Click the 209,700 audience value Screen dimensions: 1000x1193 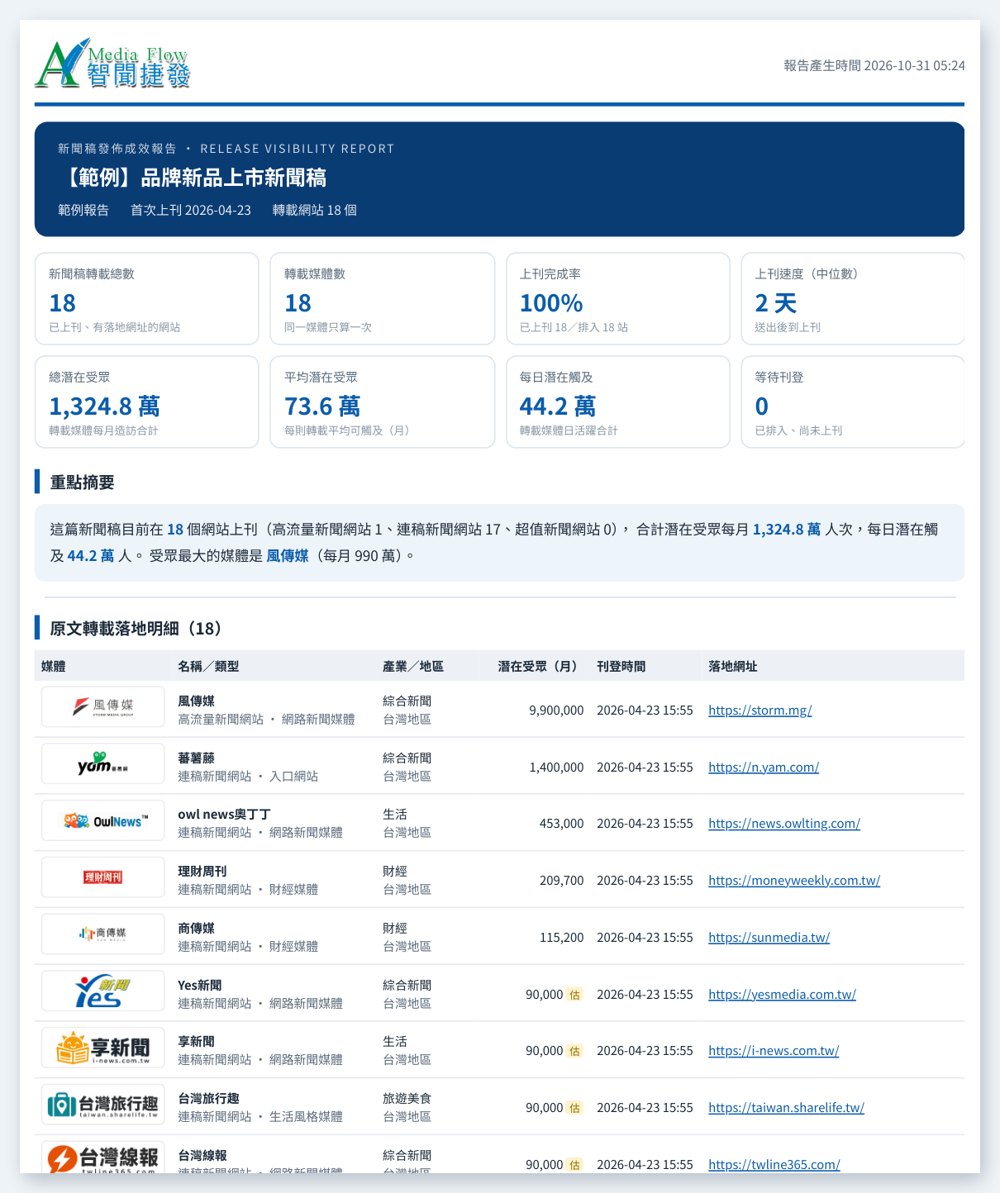point(562,880)
